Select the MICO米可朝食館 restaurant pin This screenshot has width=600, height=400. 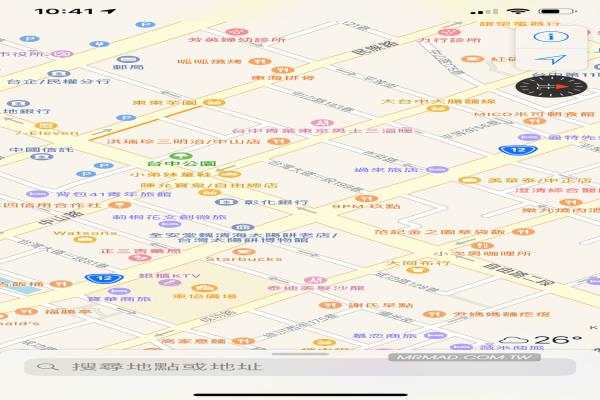[535, 121]
